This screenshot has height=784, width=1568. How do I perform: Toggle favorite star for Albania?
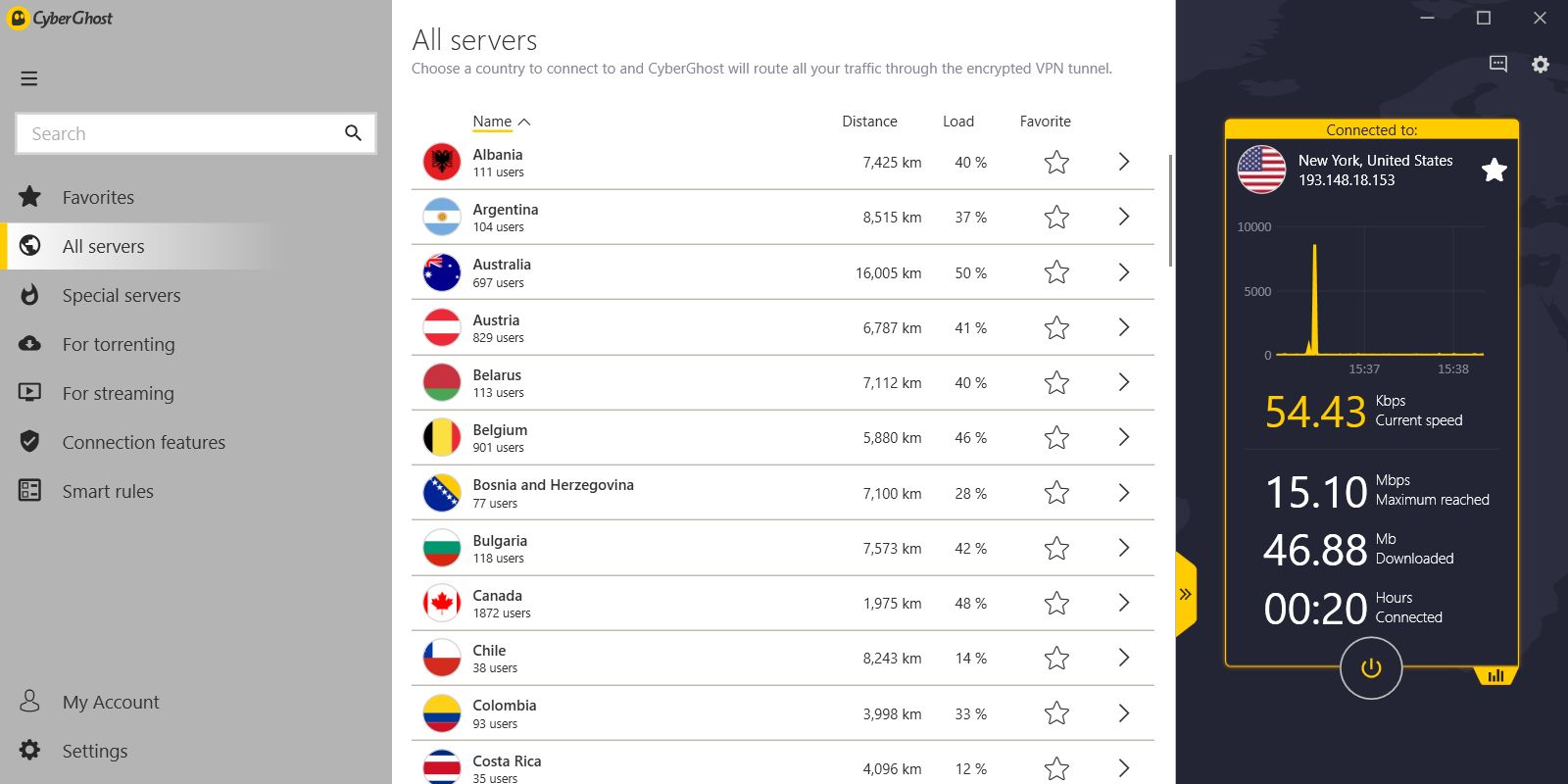1056,163
